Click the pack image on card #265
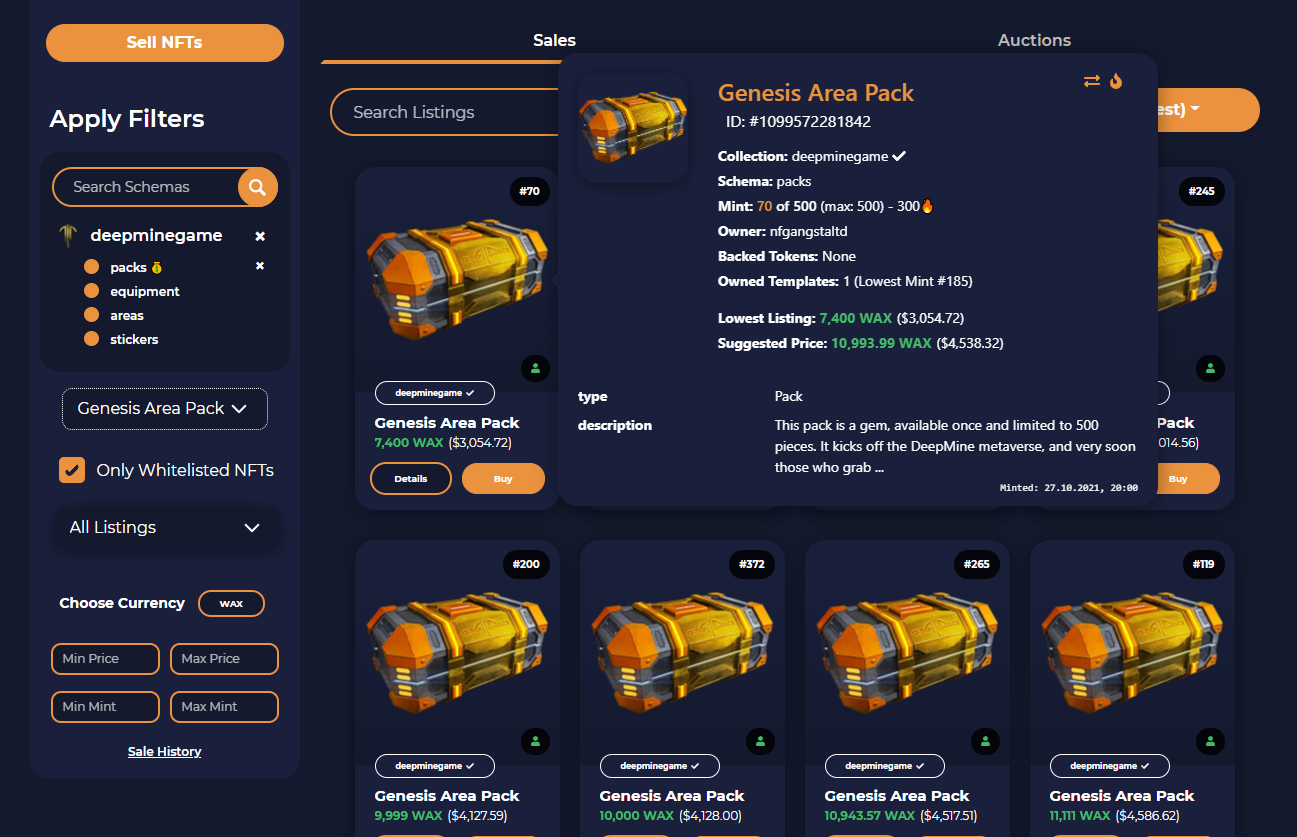The image size is (1297, 837). point(907,651)
